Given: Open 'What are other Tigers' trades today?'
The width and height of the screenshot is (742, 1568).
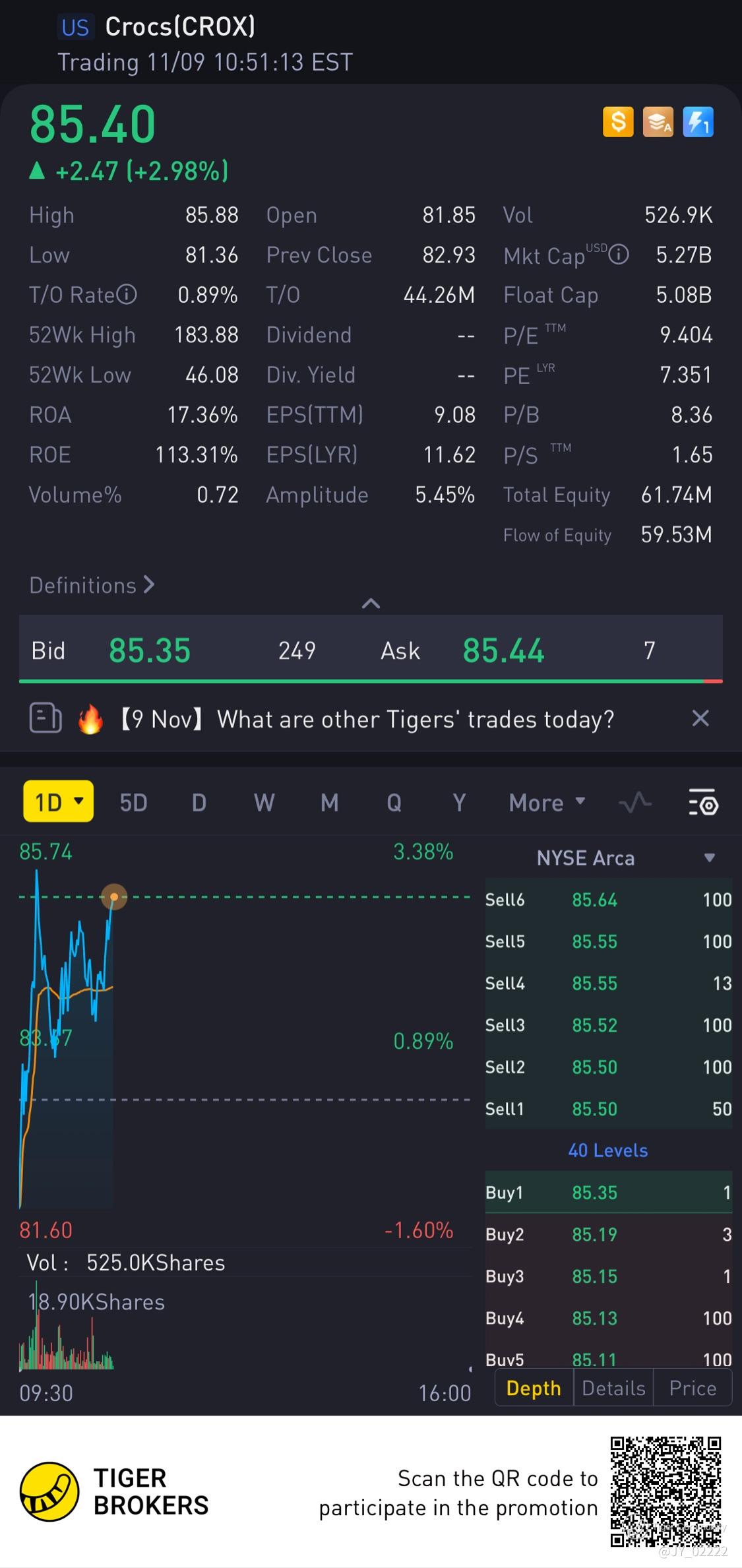Looking at the screenshot, I should [x=416, y=719].
